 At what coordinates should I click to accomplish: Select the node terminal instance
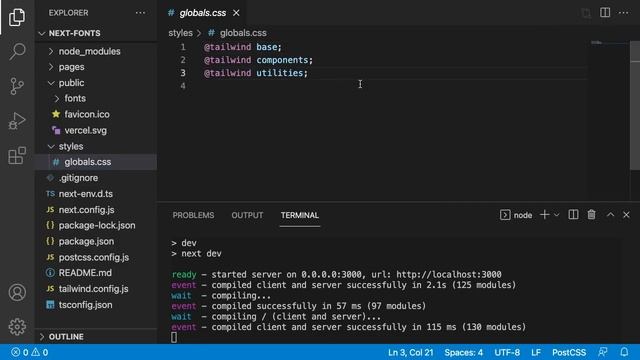pyautogui.click(x=516, y=215)
